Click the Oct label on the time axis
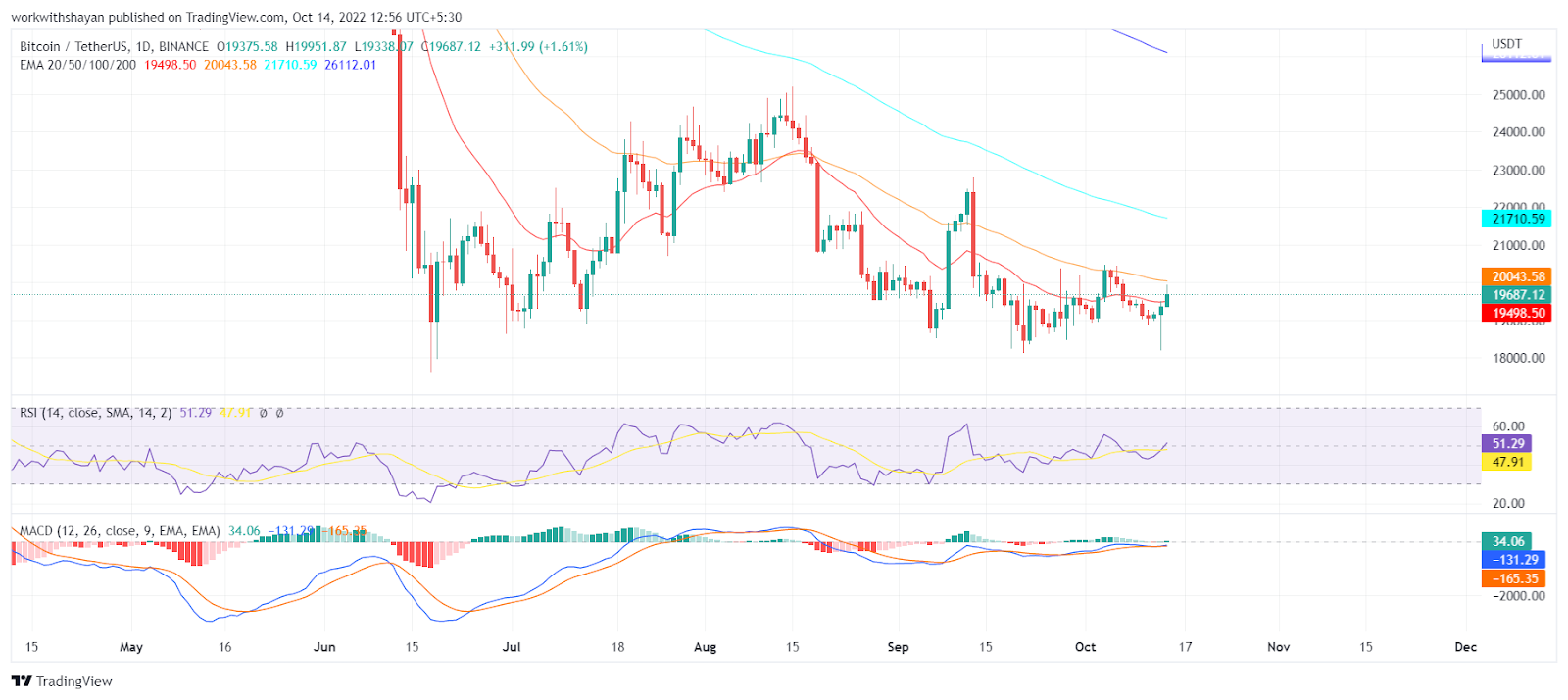The height and width of the screenshot is (700, 1568). point(1086,647)
